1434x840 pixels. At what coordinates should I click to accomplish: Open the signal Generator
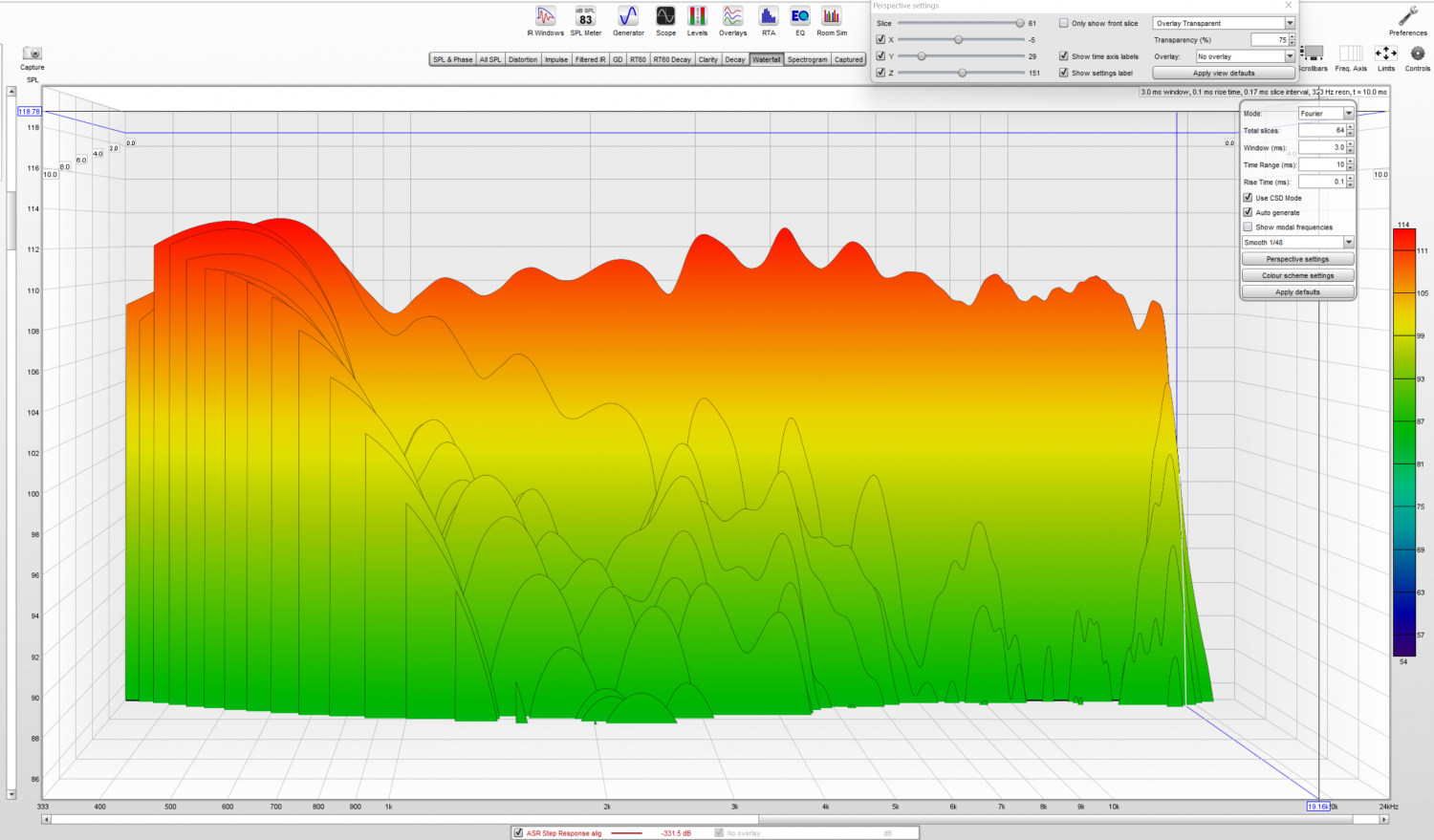pyautogui.click(x=628, y=21)
